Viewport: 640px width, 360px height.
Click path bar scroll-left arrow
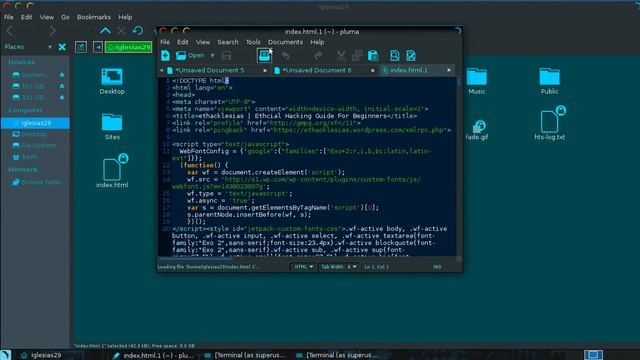pos(98,47)
